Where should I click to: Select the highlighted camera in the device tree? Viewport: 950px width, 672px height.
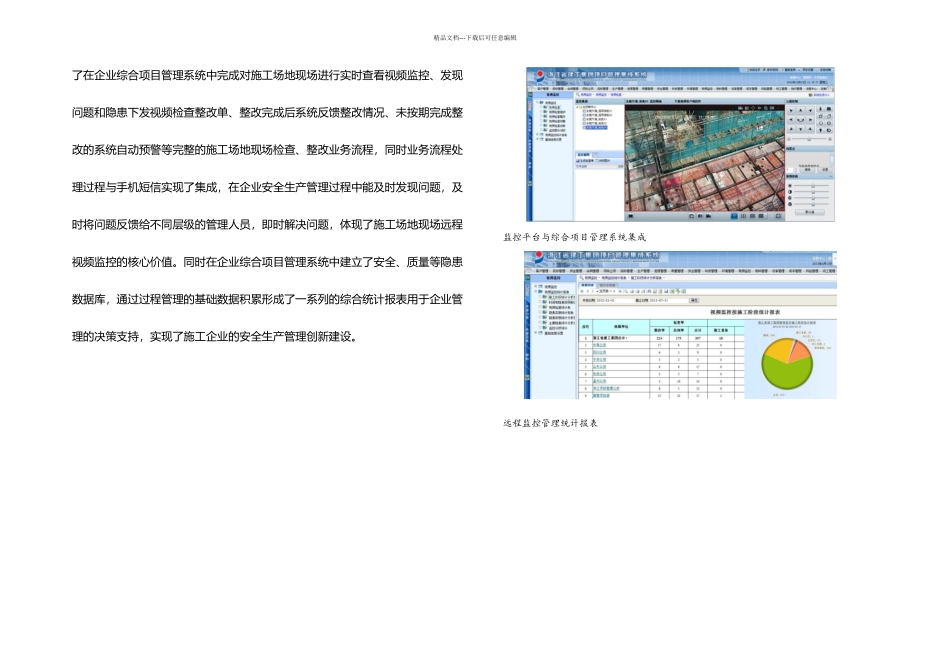(x=596, y=127)
